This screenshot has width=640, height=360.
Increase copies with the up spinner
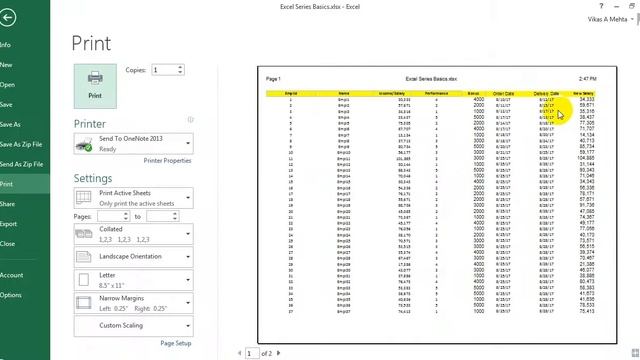coord(180,67)
